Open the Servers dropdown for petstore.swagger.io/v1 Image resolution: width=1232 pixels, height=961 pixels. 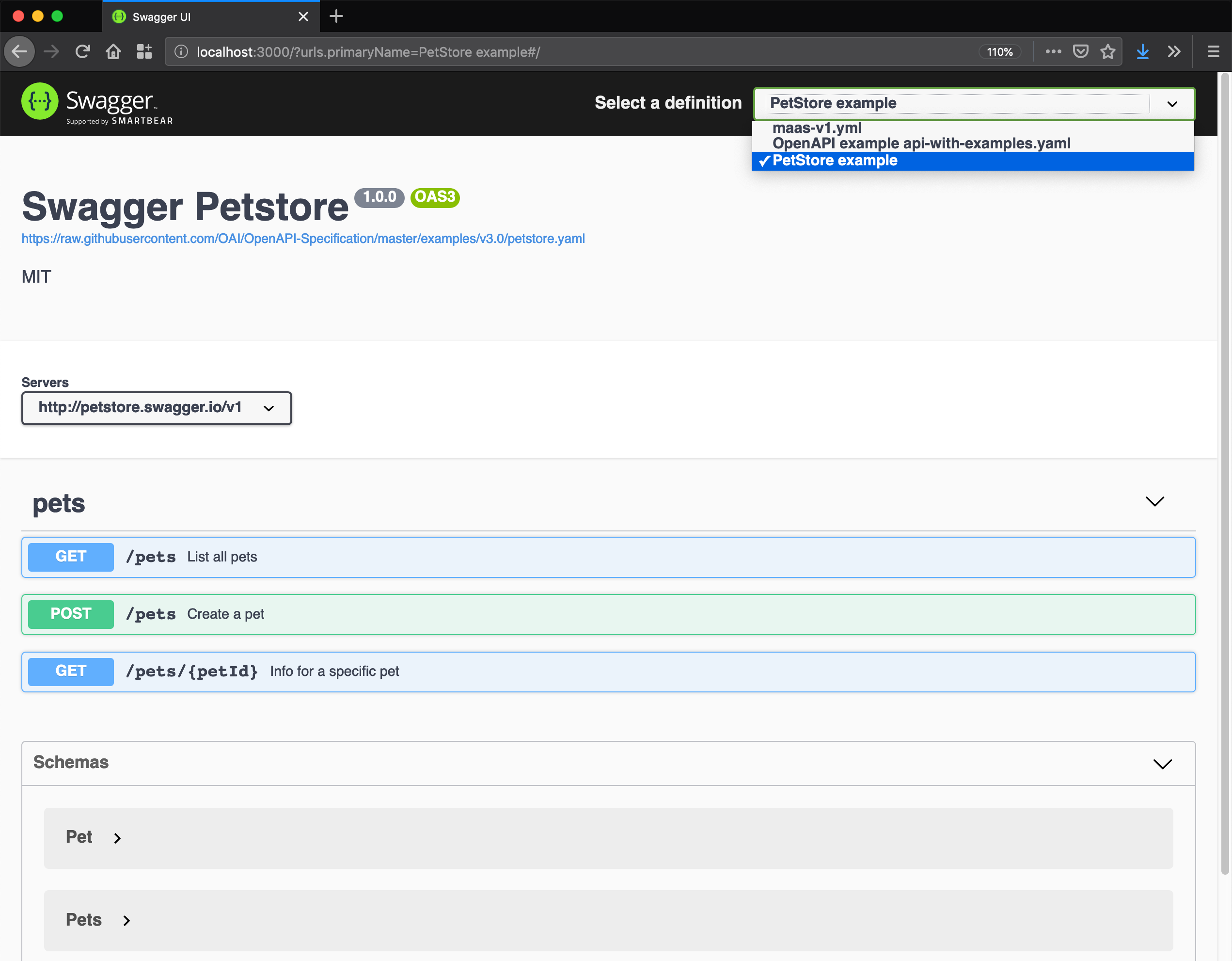tap(157, 408)
